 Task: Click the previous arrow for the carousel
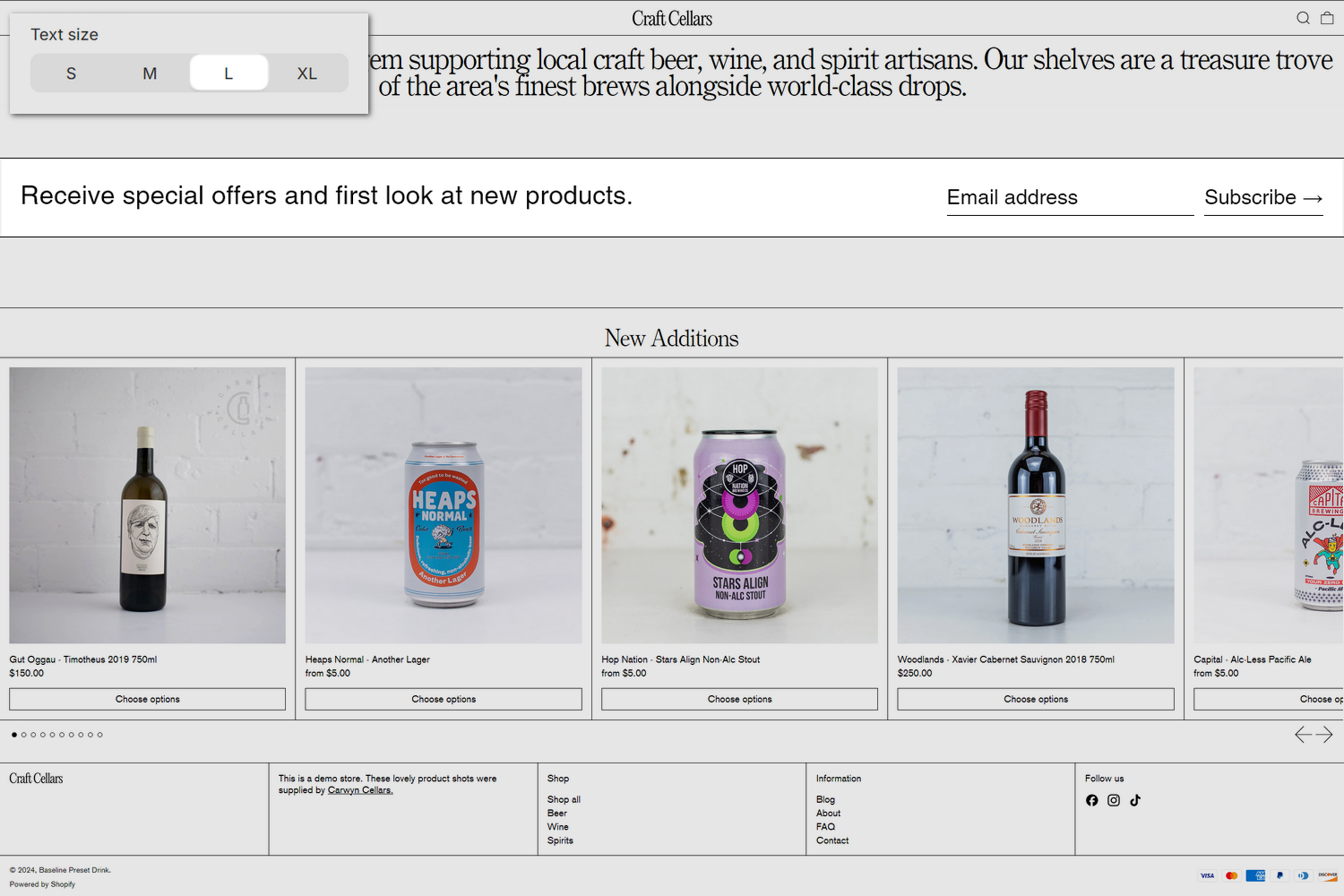[1302, 734]
